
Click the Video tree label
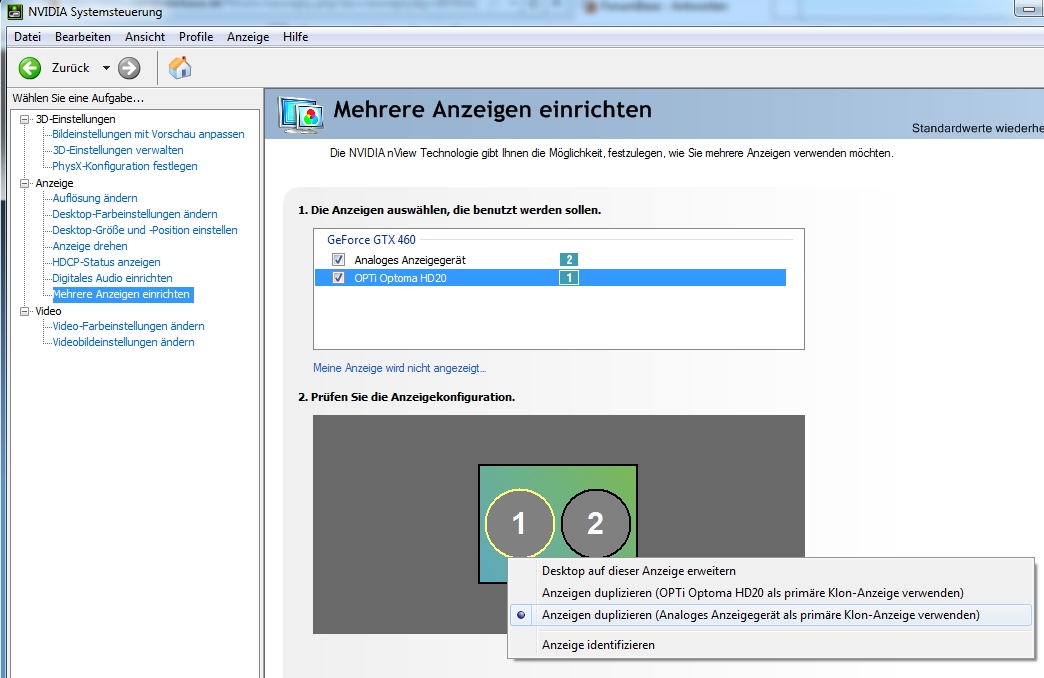pyautogui.click(x=48, y=311)
